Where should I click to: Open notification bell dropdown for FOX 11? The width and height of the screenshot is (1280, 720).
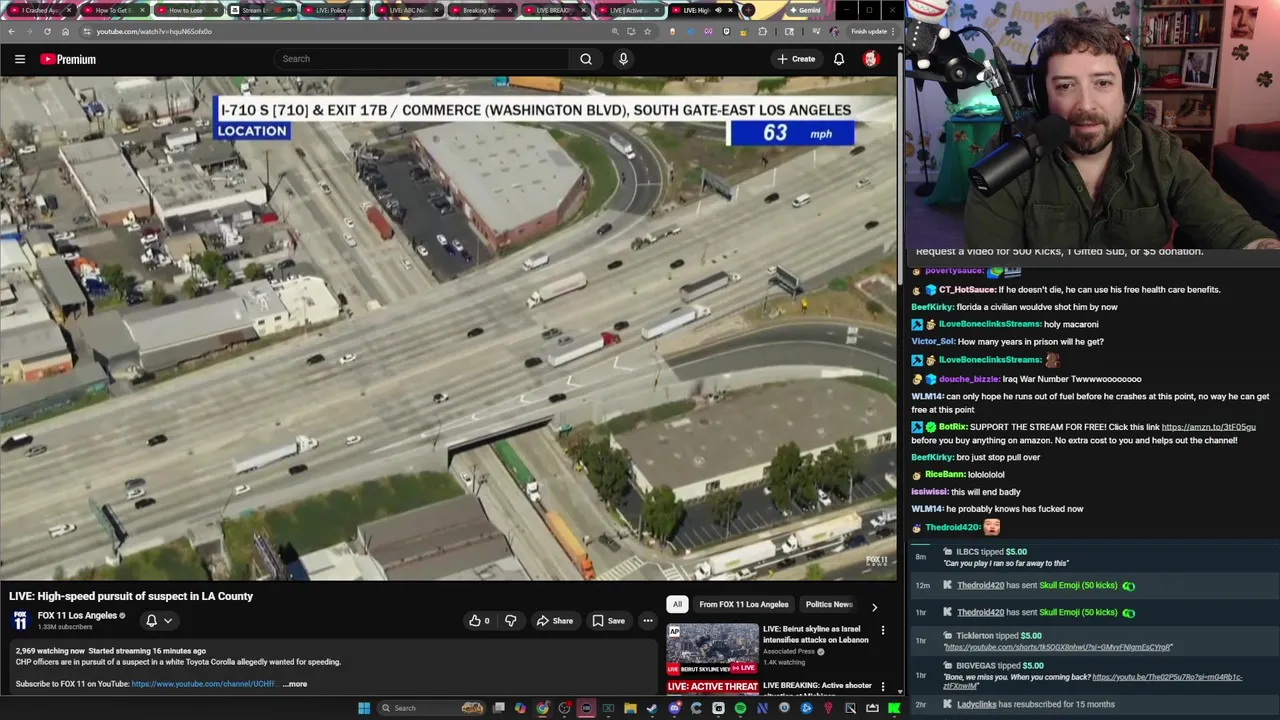click(x=159, y=620)
